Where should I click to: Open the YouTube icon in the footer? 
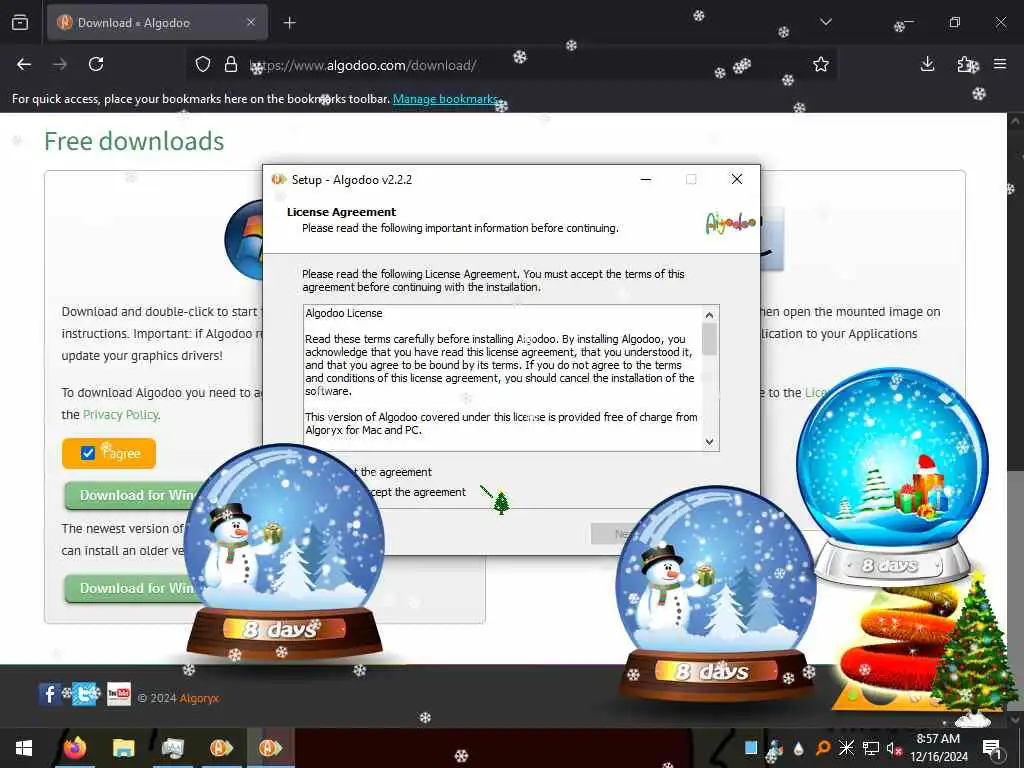pos(119,694)
